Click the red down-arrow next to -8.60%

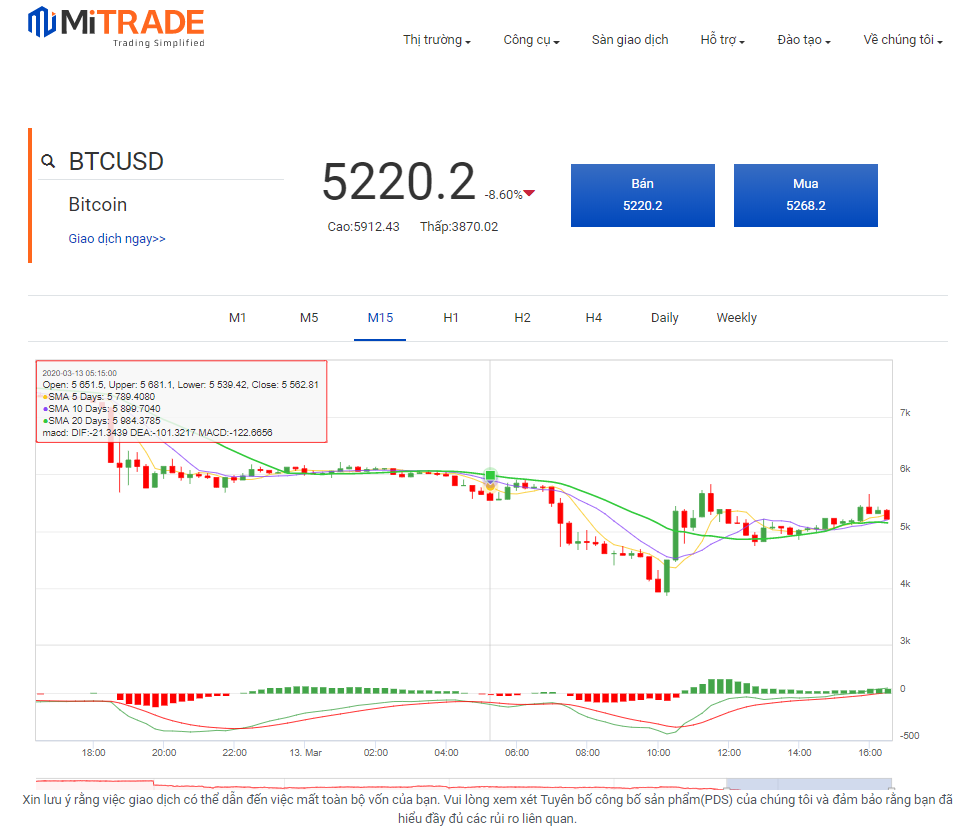click(x=530, y=194)
